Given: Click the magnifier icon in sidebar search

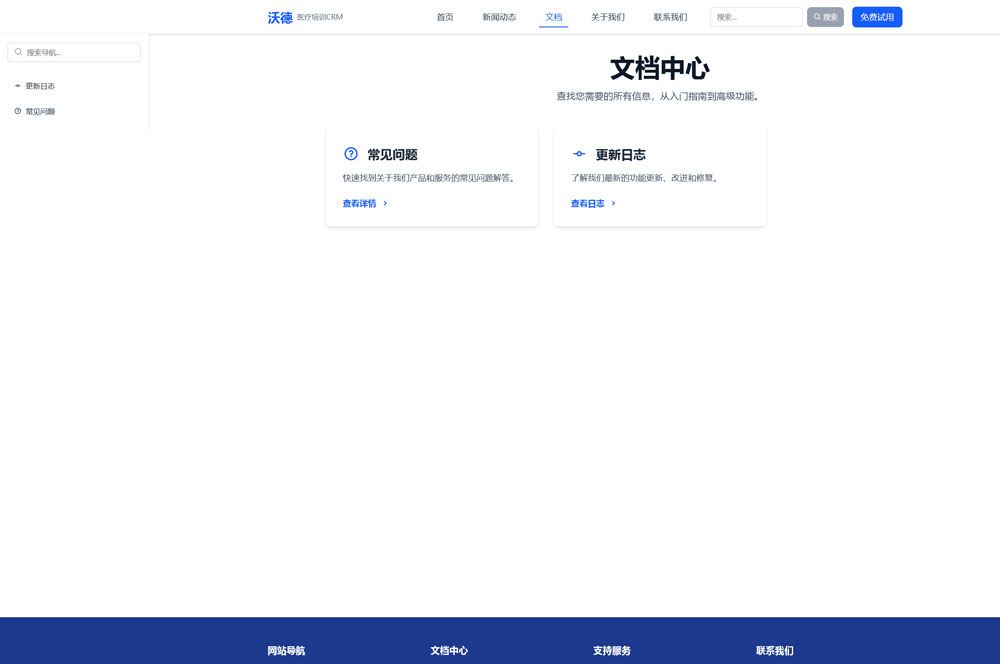Looking at the screenshot, I should coord(18,52).
